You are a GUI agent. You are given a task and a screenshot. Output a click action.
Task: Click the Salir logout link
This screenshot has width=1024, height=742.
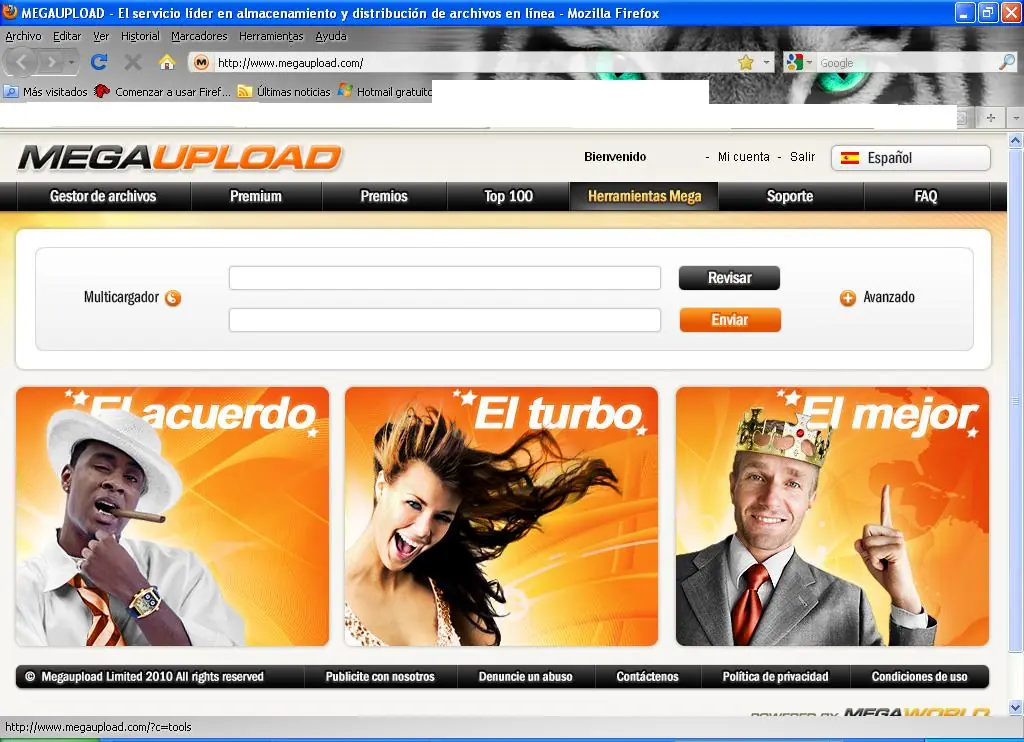(x=803, y=157)
